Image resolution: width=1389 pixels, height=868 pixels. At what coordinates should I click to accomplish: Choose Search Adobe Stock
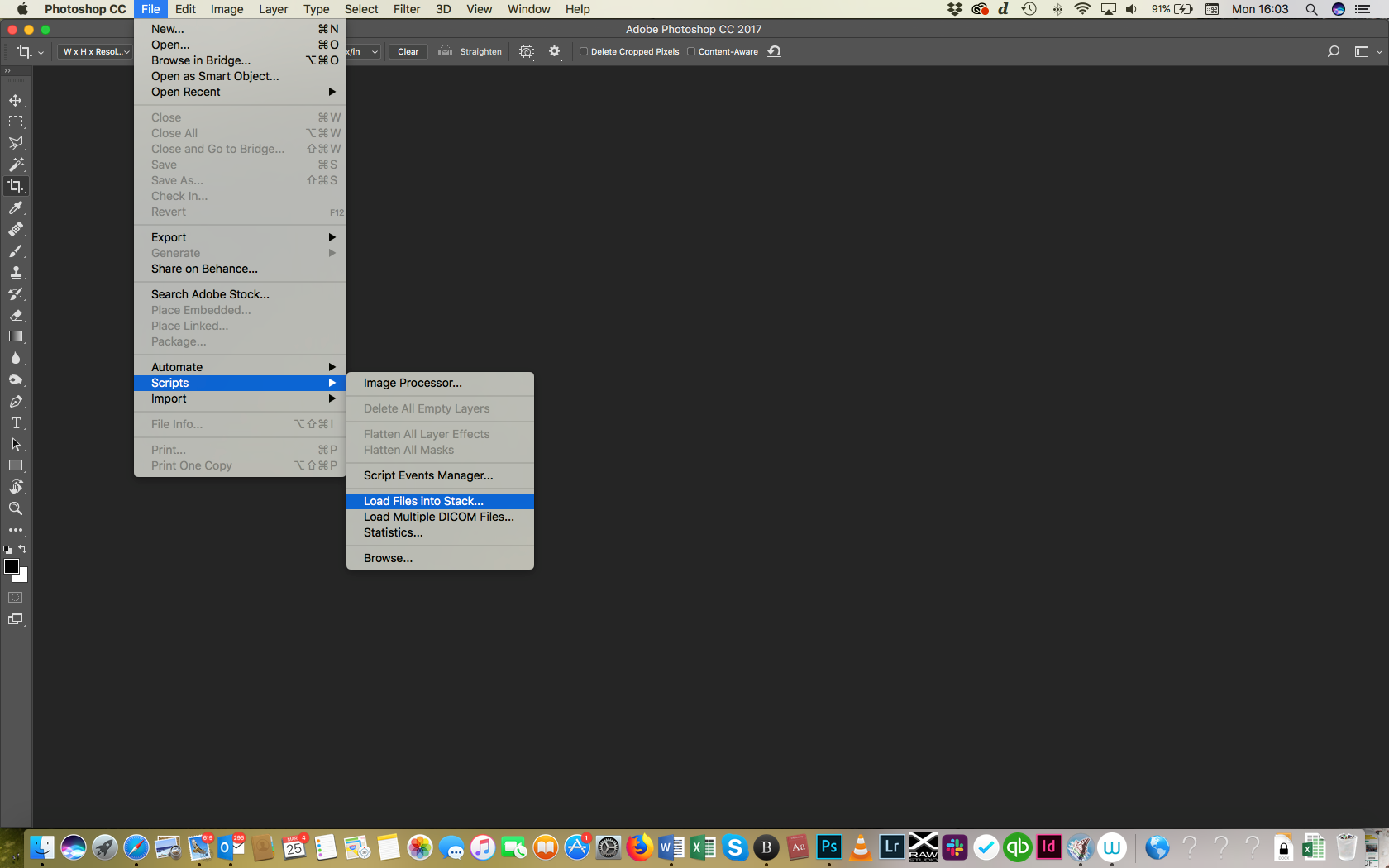240,294
